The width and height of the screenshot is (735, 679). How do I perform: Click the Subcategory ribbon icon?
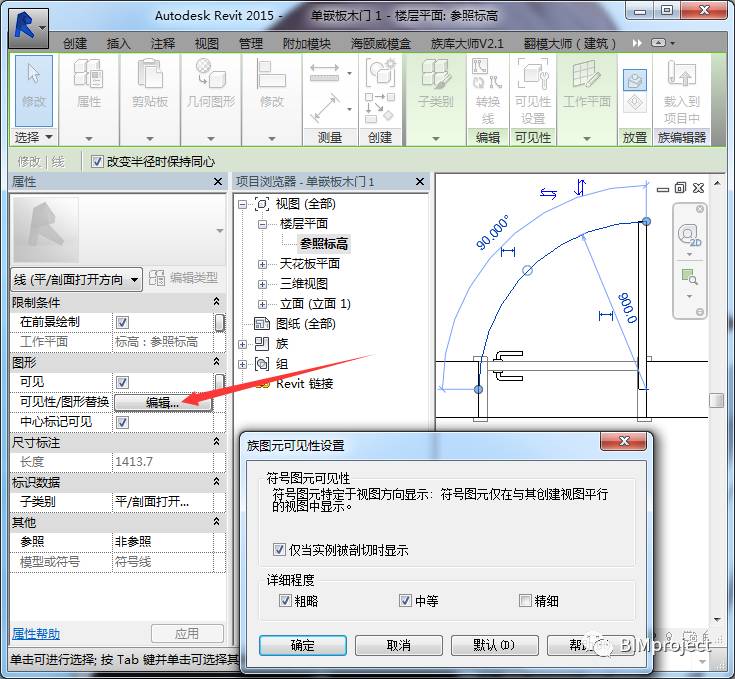click(436, 74)
